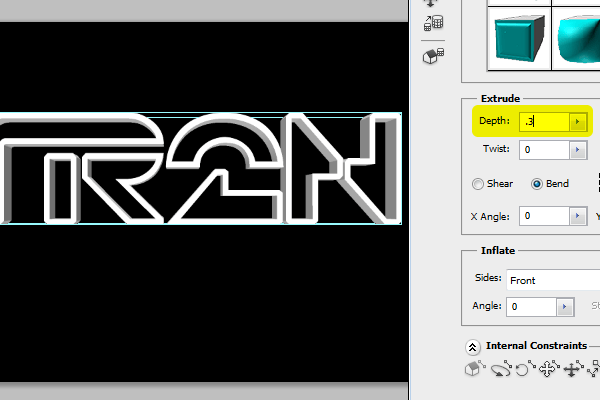
Task: Choose the teal beveled cube shape preset
Action: click(x=519, y=38)
